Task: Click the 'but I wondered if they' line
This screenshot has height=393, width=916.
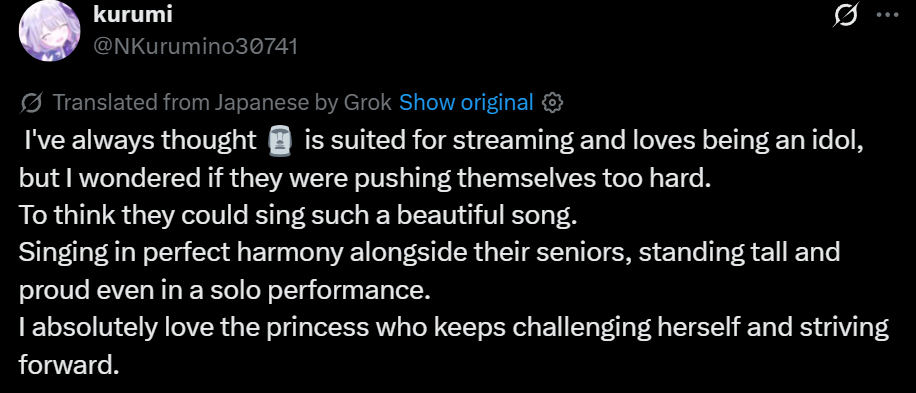Action: pyautogui.click(x=365, y=179)
